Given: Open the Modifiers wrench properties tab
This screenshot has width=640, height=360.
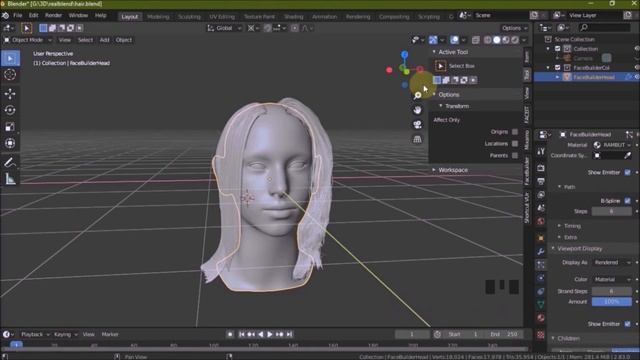Looking at the screenshot, I should tap(541, 251).
